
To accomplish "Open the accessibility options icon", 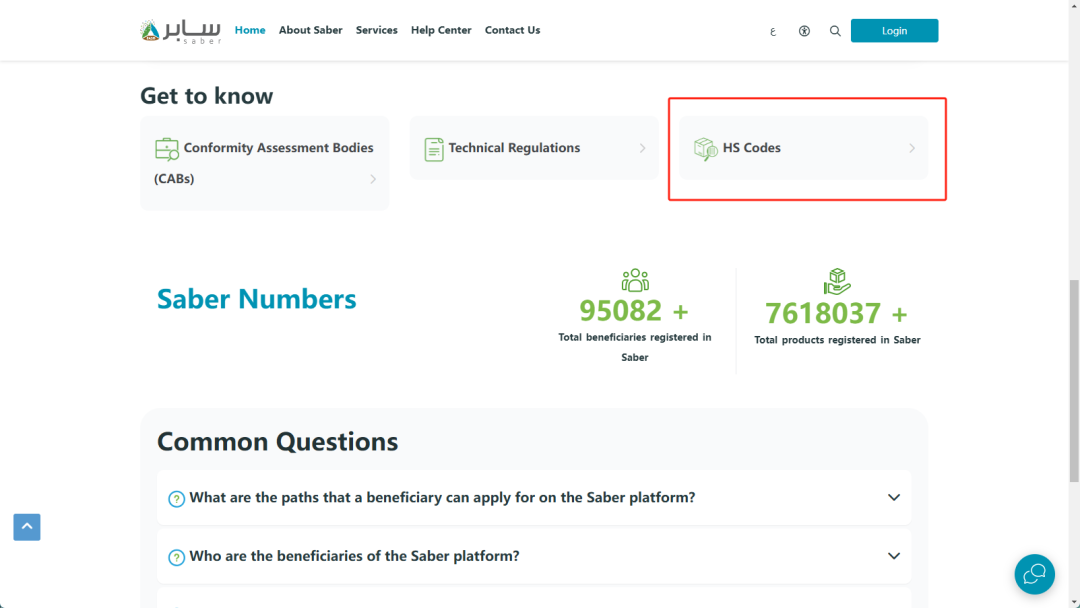I will [804, 31].
